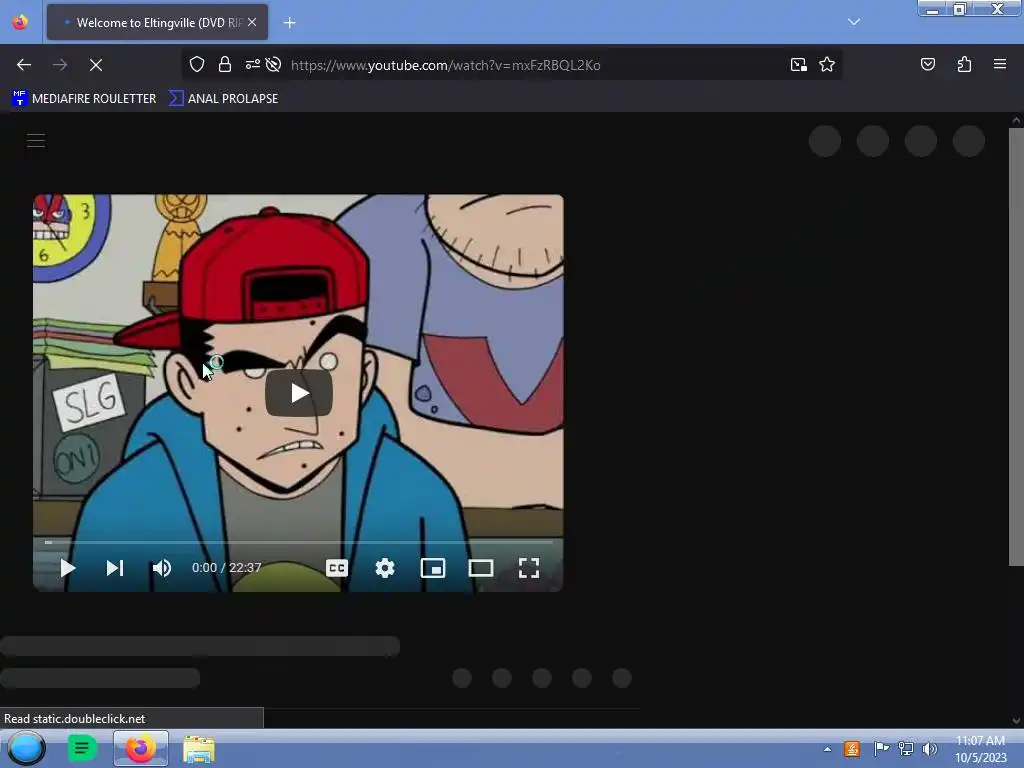Screen dimensions: 1024x768
Task: Close the Welcome to Eltingville tab
Action: (252, 22)
